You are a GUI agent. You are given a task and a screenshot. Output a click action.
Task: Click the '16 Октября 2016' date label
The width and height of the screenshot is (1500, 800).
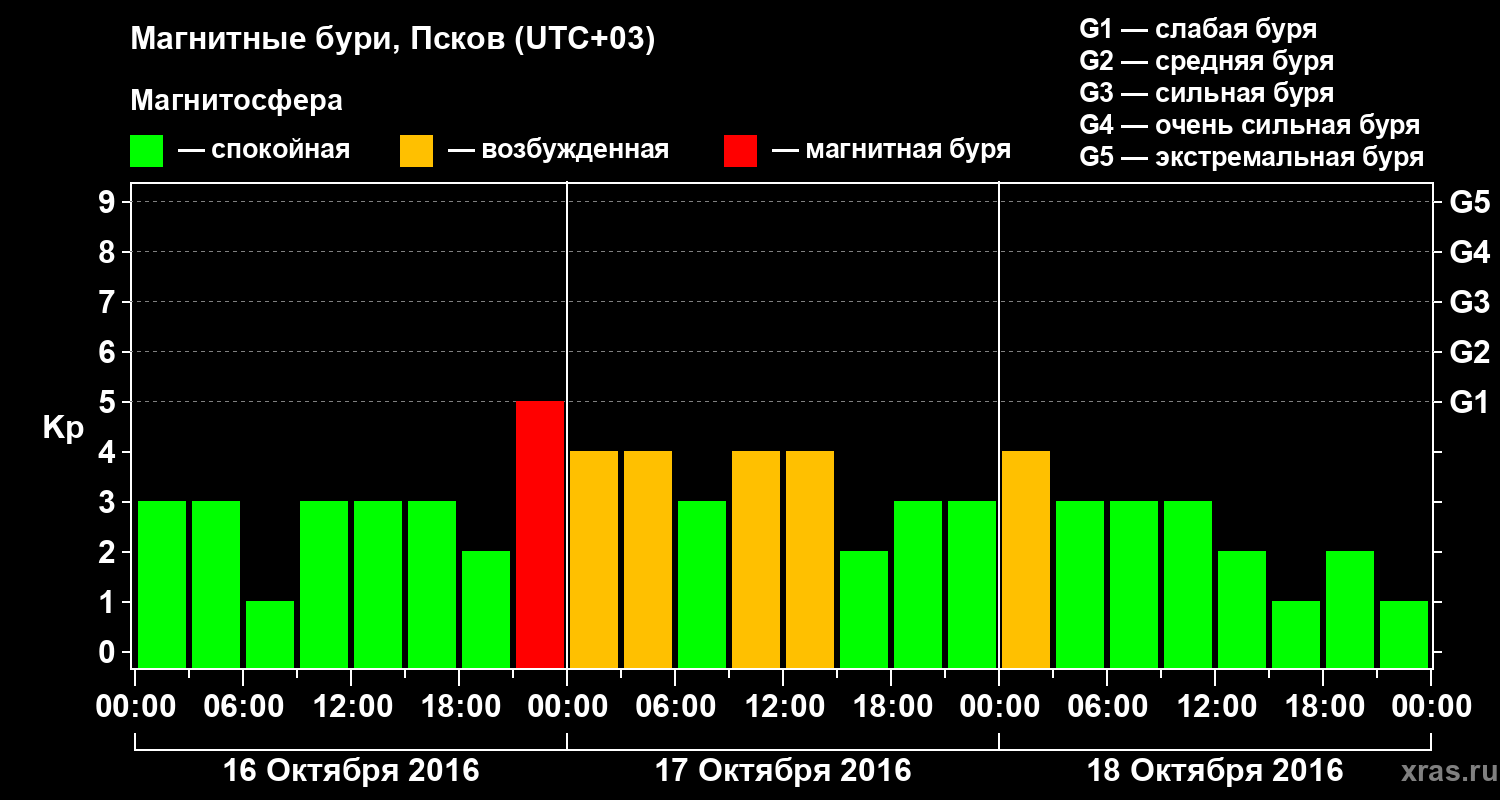[x=351, y=771]
